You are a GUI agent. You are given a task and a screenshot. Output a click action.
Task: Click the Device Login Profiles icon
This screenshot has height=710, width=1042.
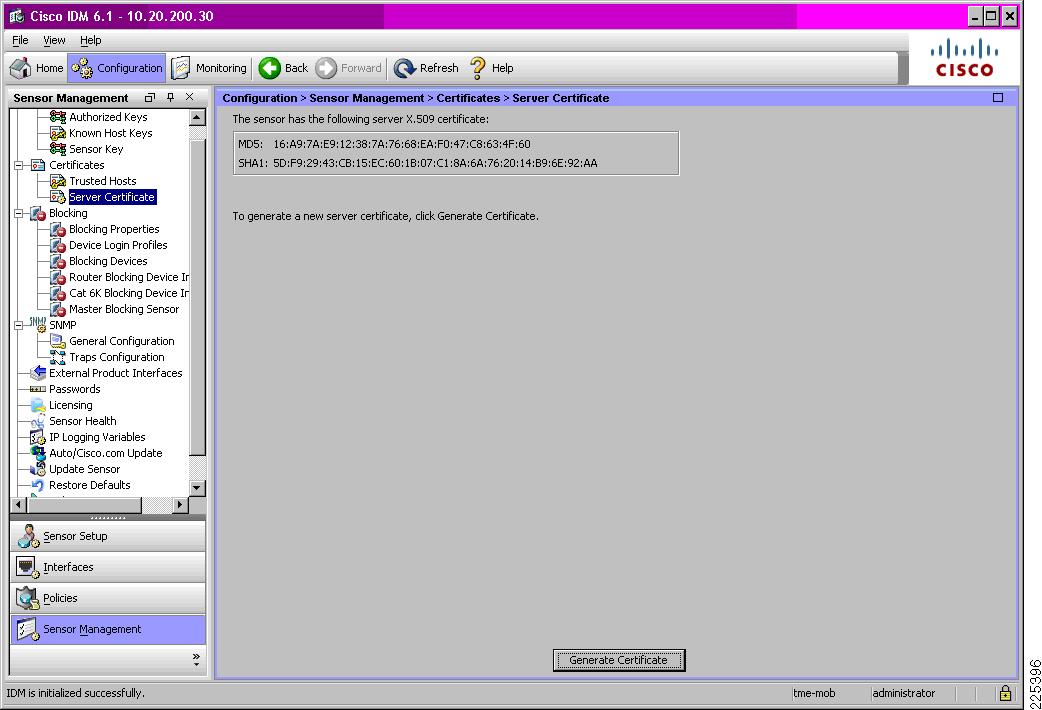58,245
